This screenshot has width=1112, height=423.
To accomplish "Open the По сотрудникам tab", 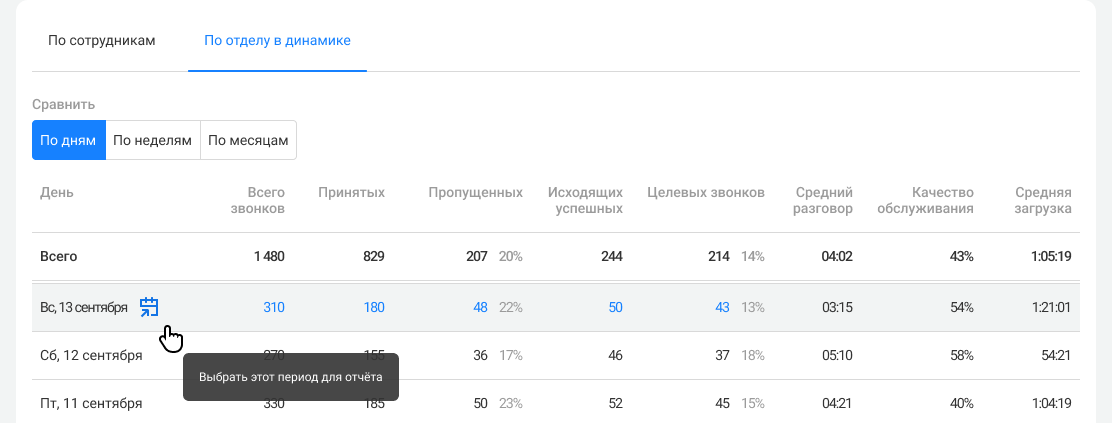I will click(x=102, y=41).
